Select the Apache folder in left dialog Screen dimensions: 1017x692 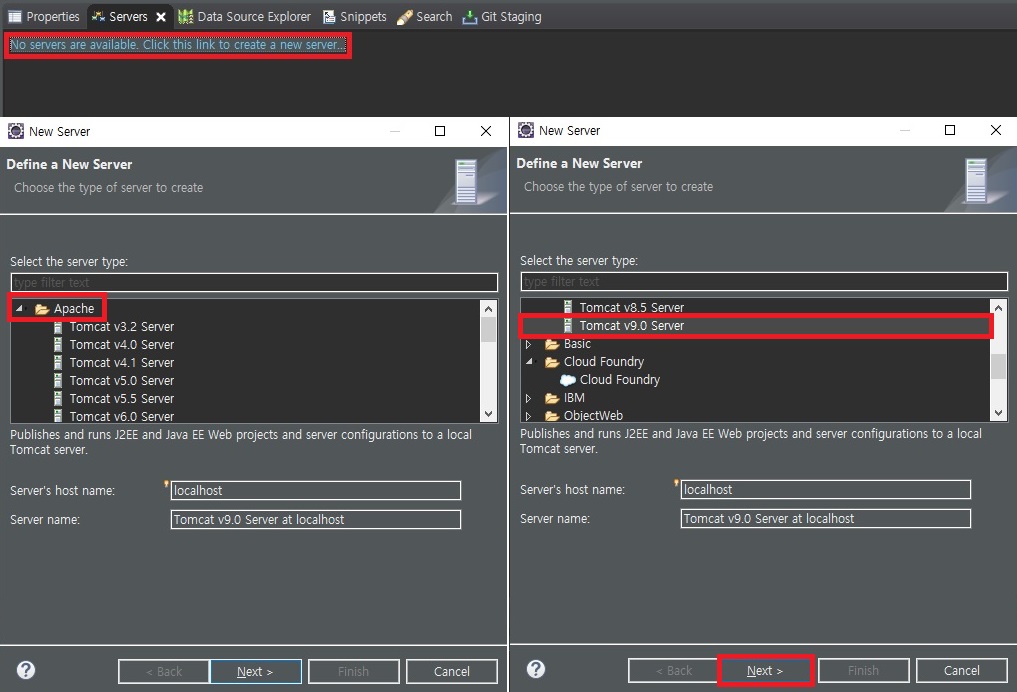[73, 309]
